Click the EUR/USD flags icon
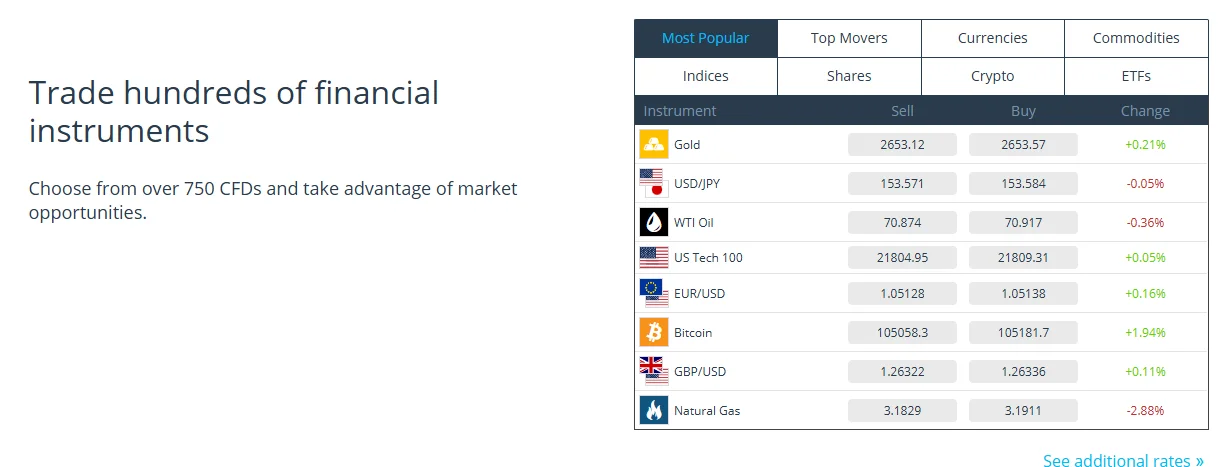This screenshot has height=467, width=1221. tap(653, 293)
